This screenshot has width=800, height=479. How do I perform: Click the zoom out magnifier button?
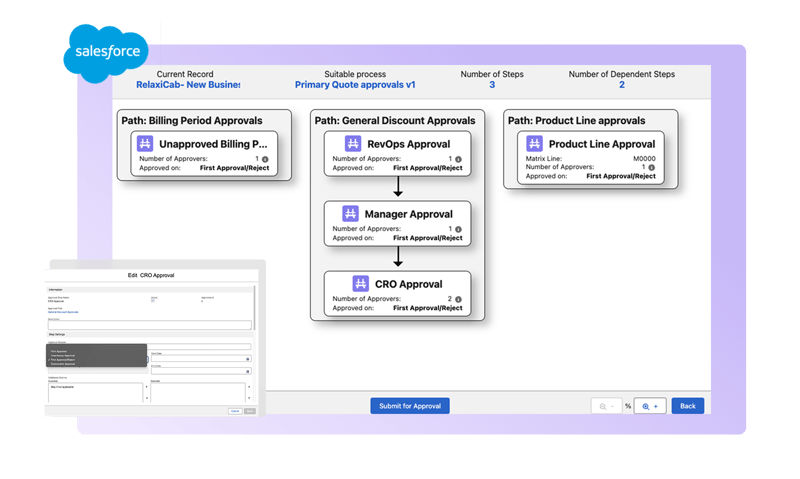click(607, 406)
